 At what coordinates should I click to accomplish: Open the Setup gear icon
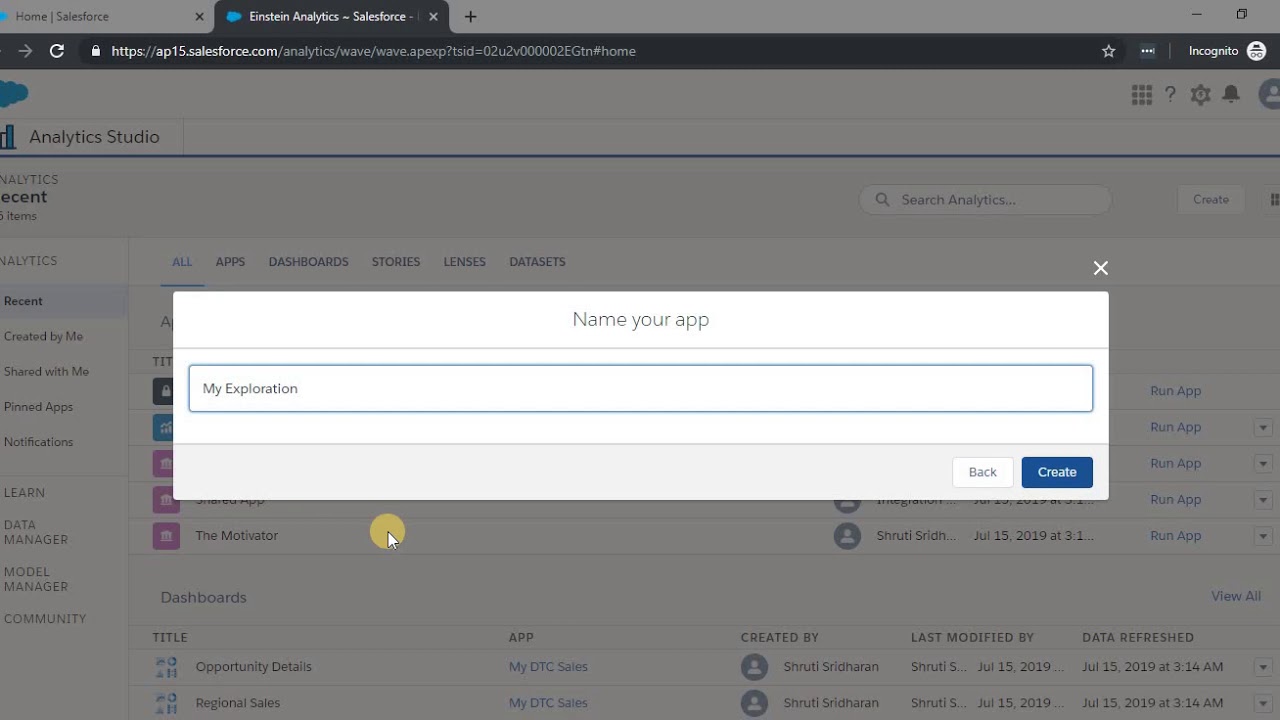(x=1201, y=94)
